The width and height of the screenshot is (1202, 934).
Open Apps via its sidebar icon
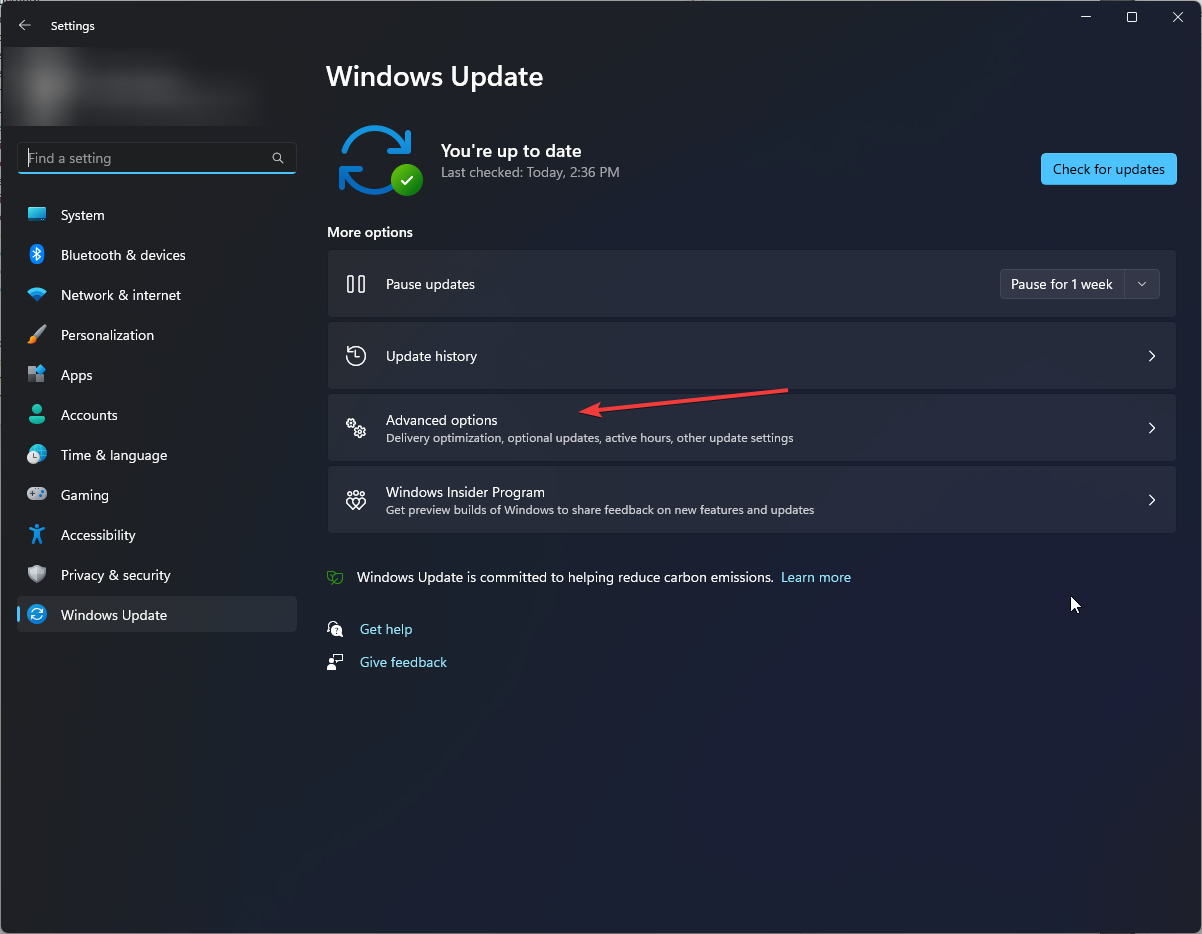pyautogui.click(x=36, y=375)
